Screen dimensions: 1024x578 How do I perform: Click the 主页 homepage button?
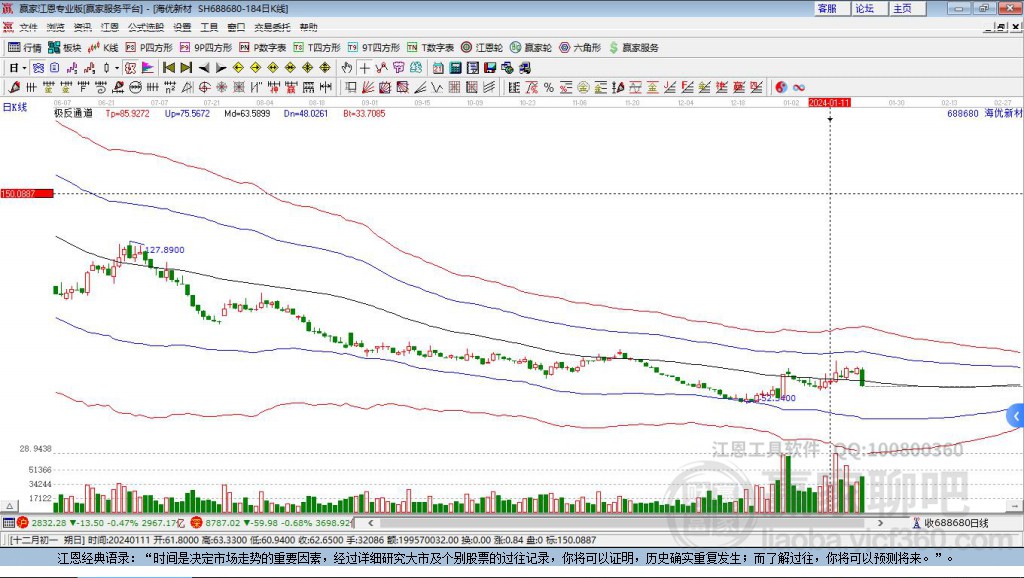(906, 8)
